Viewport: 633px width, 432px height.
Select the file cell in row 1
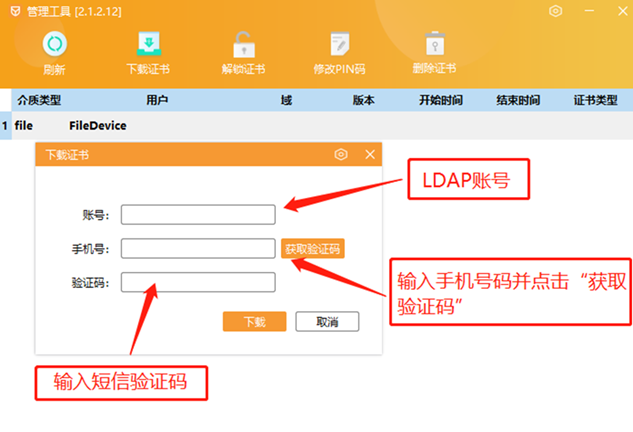pos(23,126)
